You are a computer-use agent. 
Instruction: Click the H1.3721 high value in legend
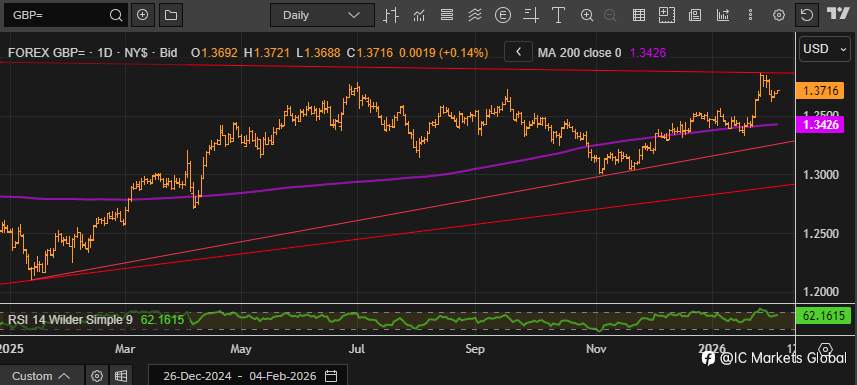coord(267,52)
